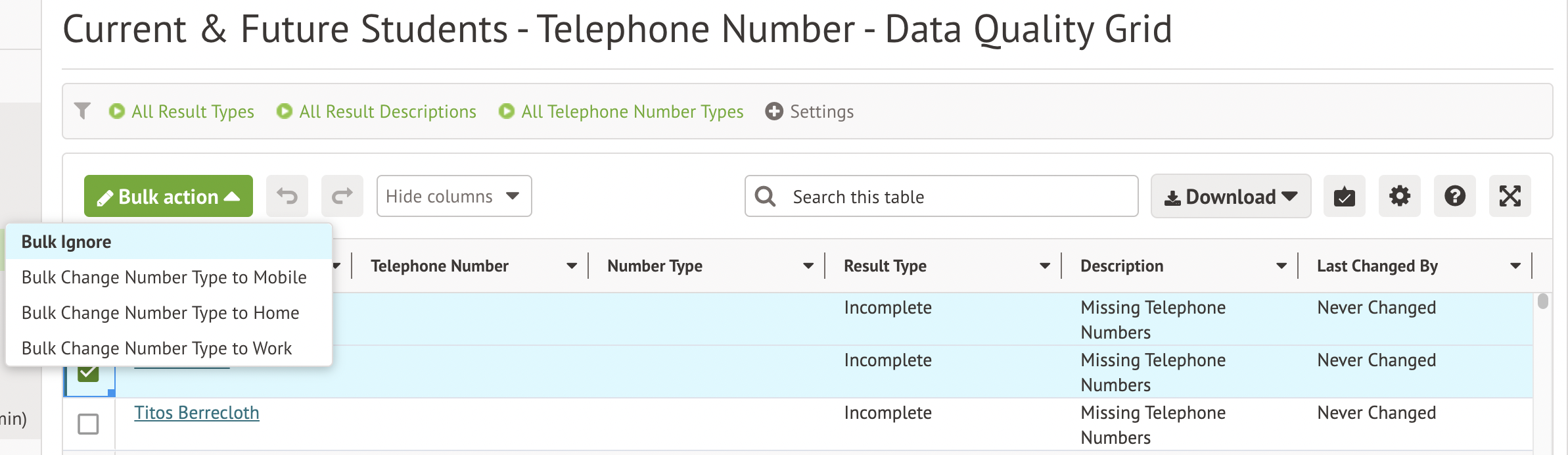Viewport: 1568px width, 455px height.
Task: Choose Bulk Change Number Type to Mobile
Action: click(x=164, y=277)
